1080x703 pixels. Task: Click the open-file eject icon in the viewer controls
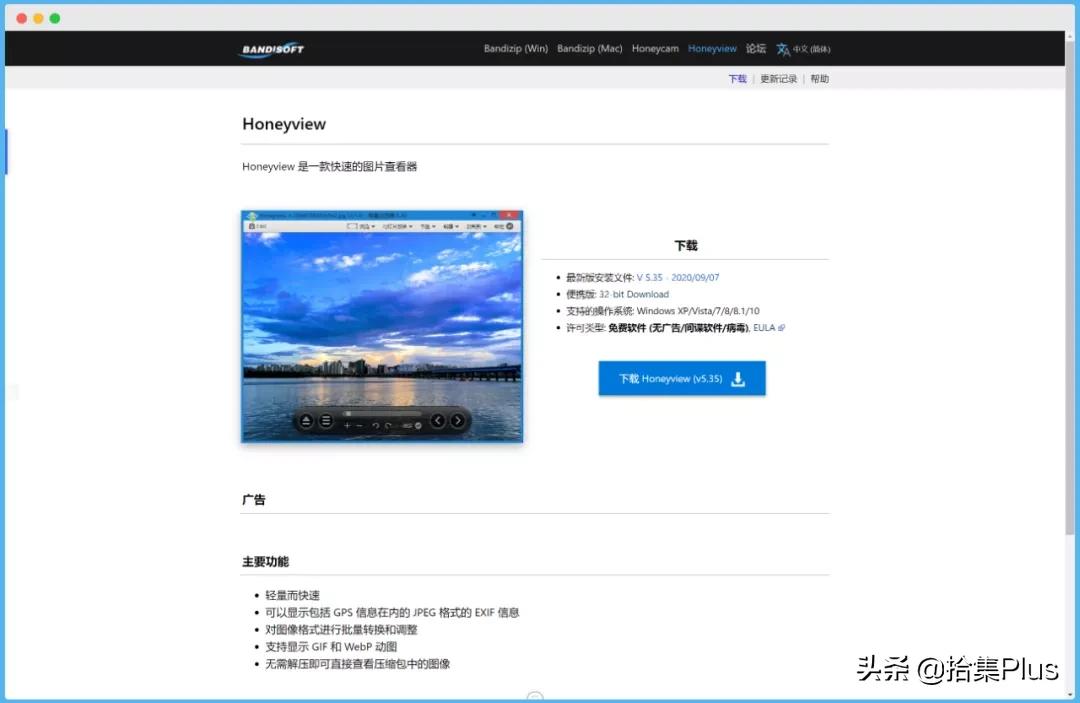click(305, 420)
